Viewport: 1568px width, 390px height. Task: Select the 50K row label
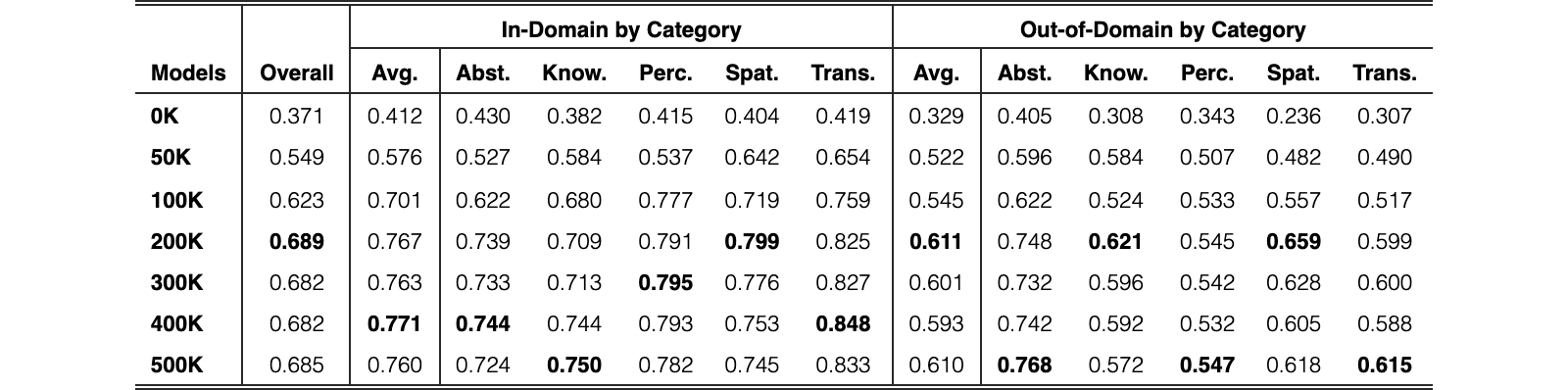click(171, 157)
